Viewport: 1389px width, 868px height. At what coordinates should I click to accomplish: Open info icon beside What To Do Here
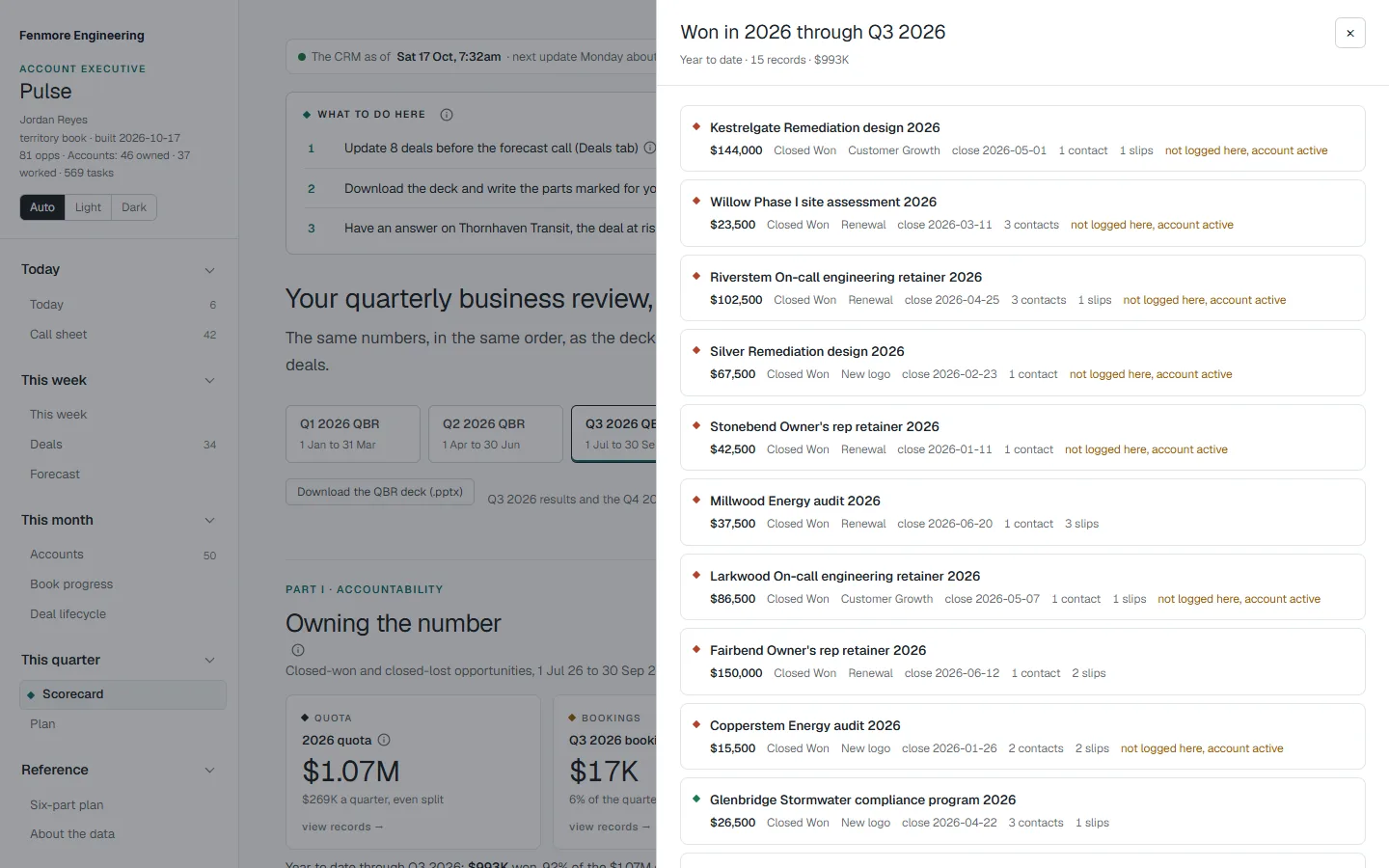pyautogui.click(x=447, y=115)
